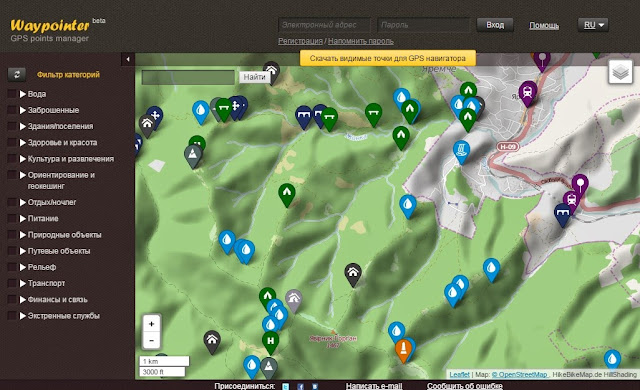Focus the Электронный адрес input field
Image resolution: width=640 pixels, height=390 pixels.
(324, 25)
